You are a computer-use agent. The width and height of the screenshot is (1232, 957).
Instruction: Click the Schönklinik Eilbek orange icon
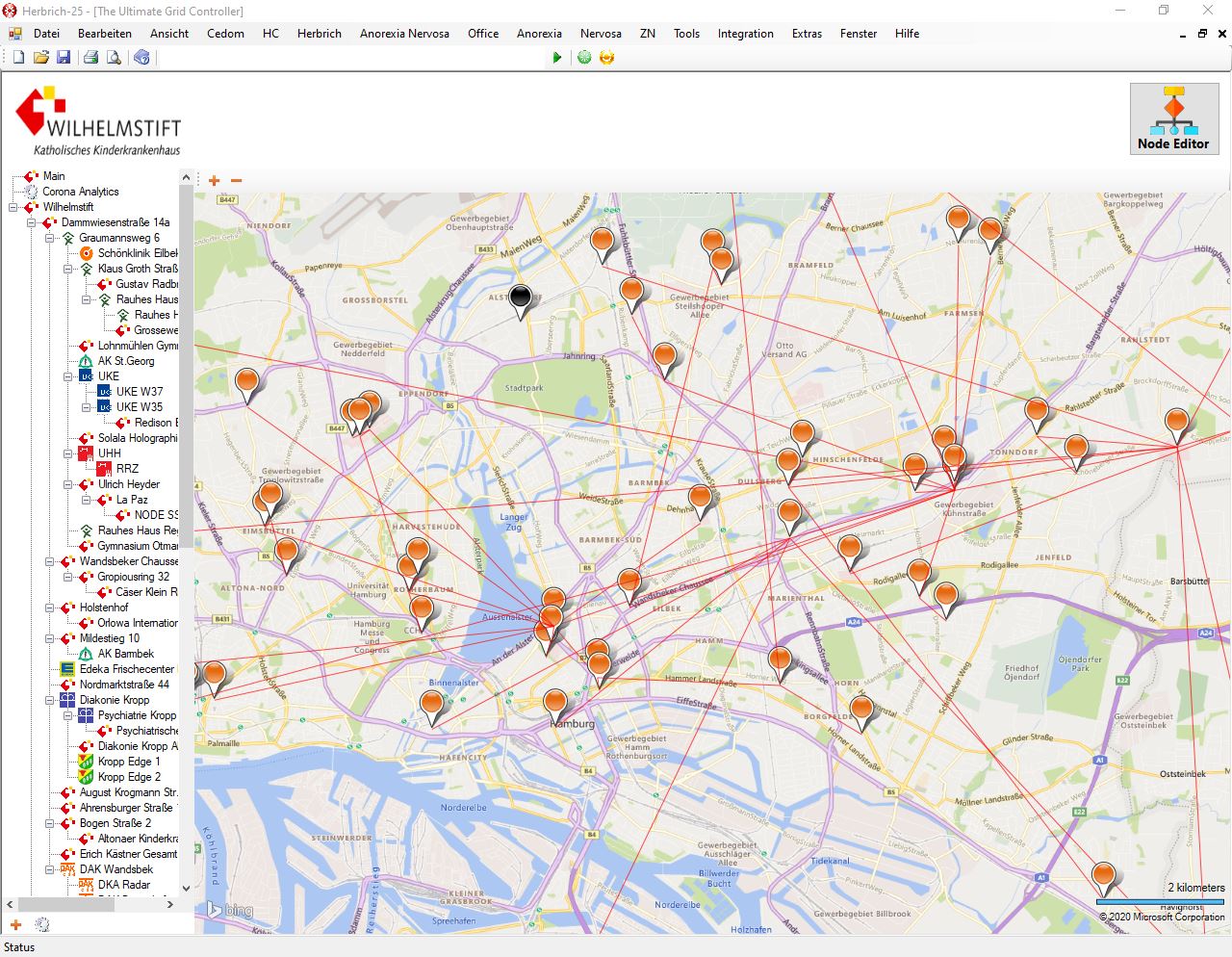(86, 253)
